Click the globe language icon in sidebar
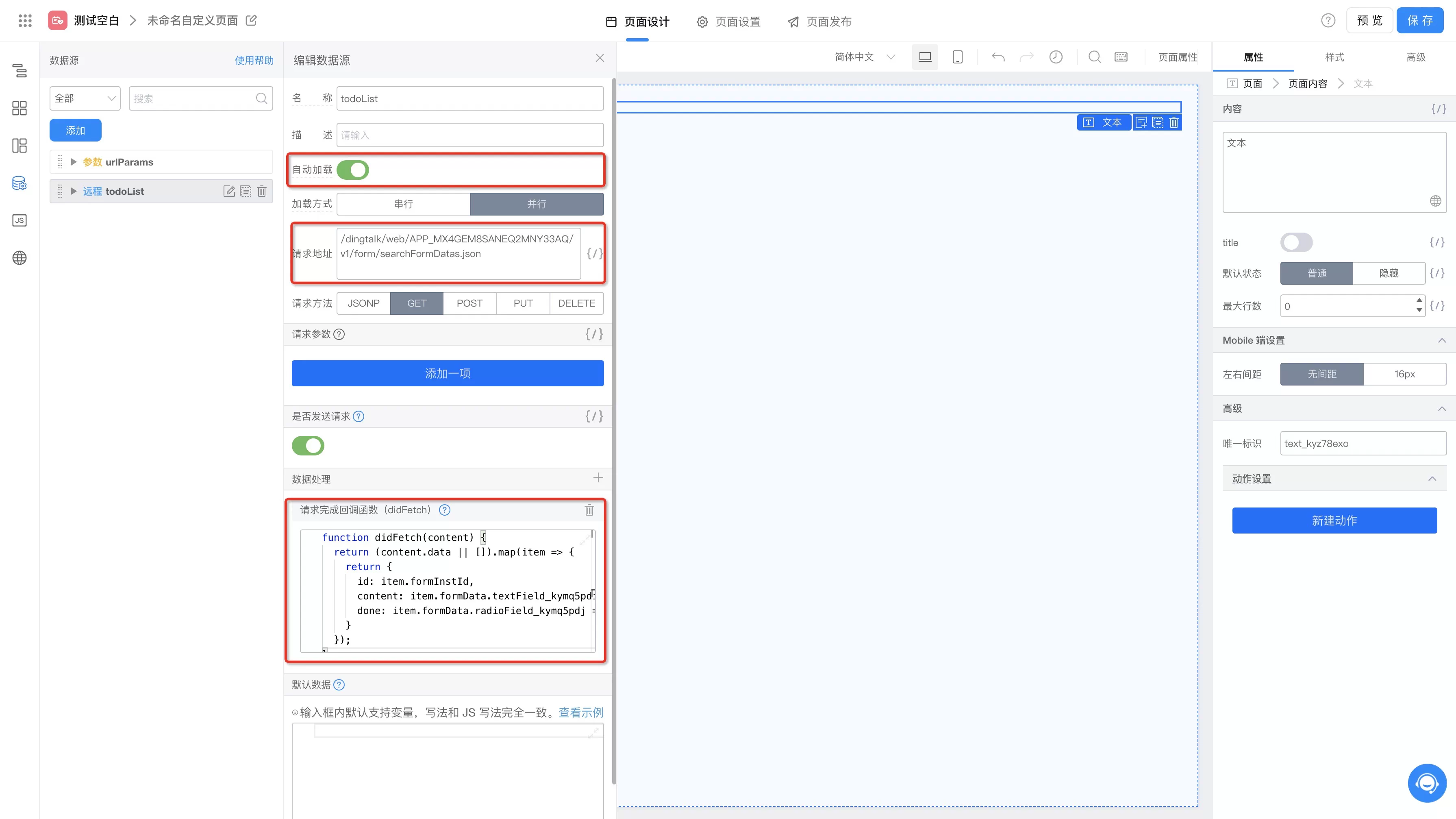Image resolution: width=1456 pixels, height=819 pixels. tap(19, 258)
